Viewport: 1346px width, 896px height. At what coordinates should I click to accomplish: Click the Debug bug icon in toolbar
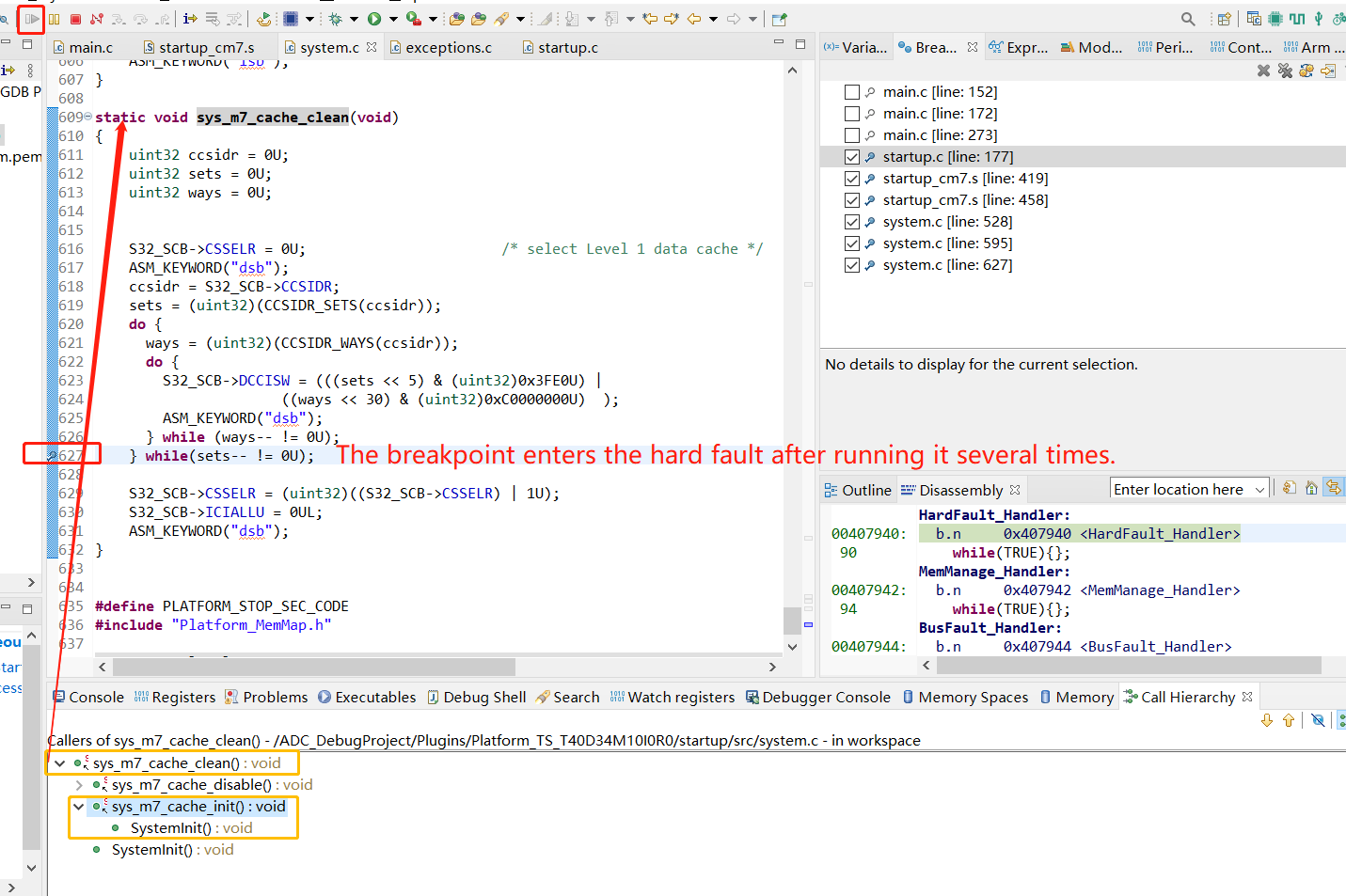coord(336,19)
